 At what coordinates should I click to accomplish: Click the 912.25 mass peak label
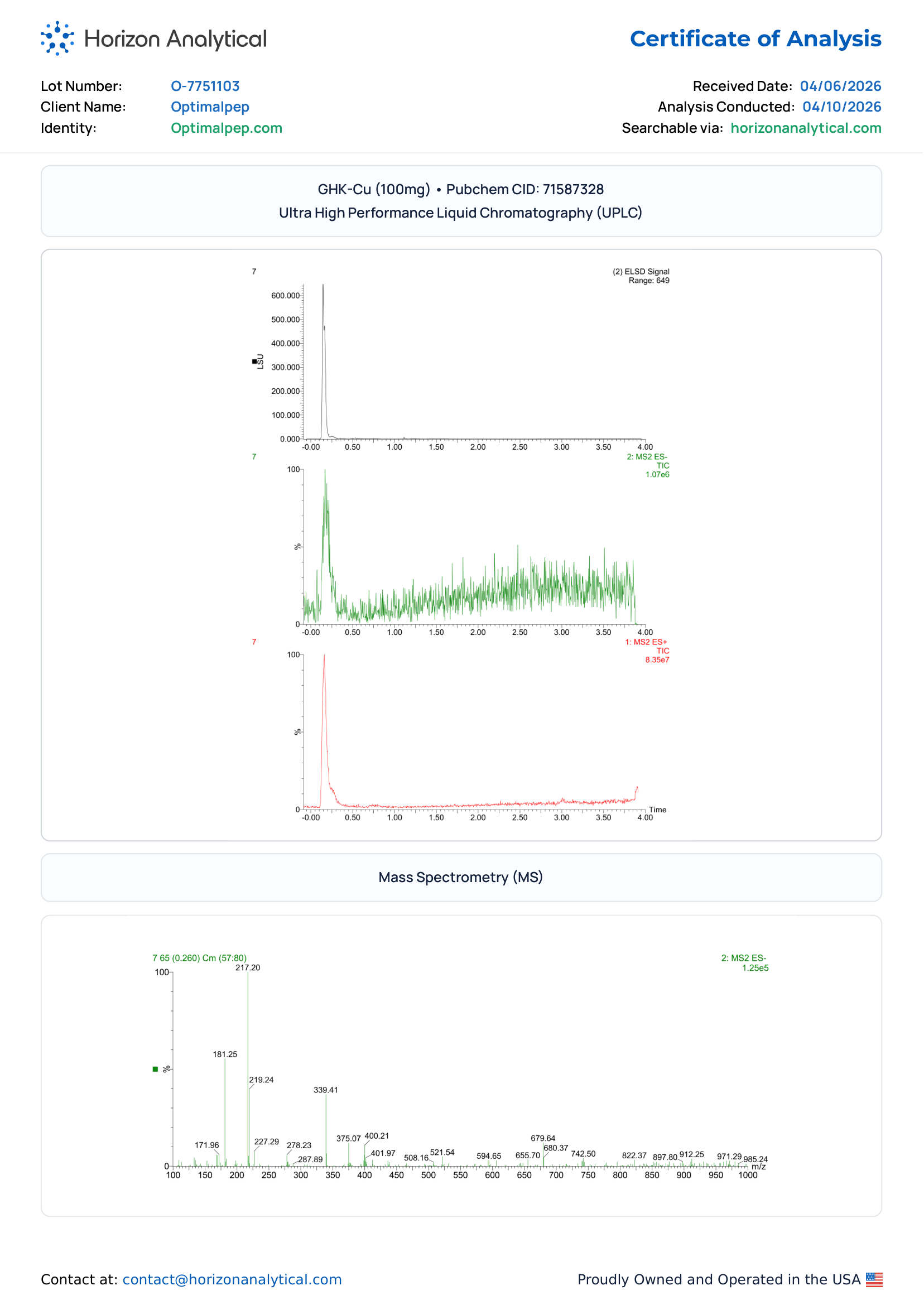coord(692,1155)
